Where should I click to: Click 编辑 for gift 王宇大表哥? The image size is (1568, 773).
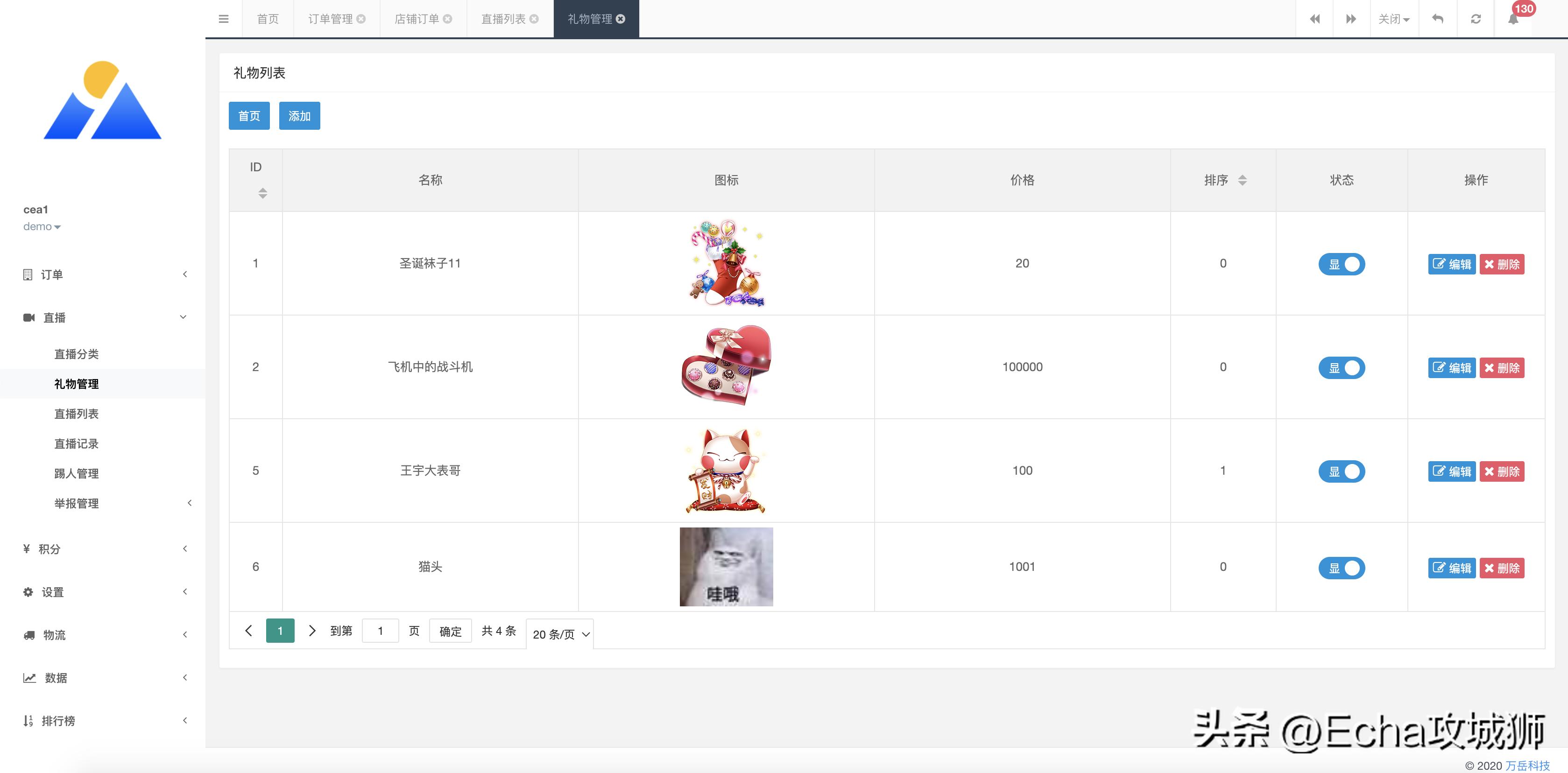[x=1452, y=471]
